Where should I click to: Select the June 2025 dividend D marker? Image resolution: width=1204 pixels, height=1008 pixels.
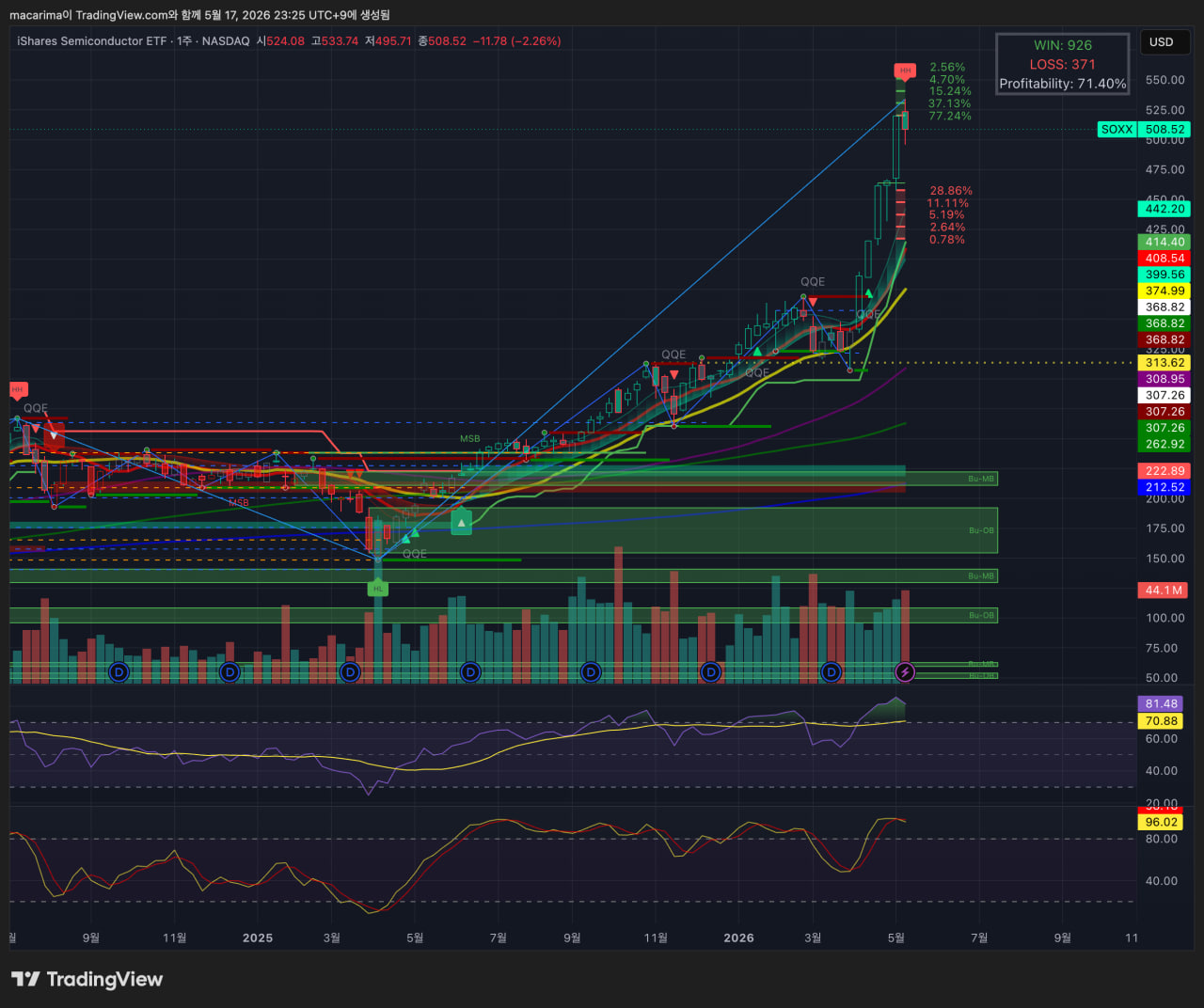coord(470,672)
